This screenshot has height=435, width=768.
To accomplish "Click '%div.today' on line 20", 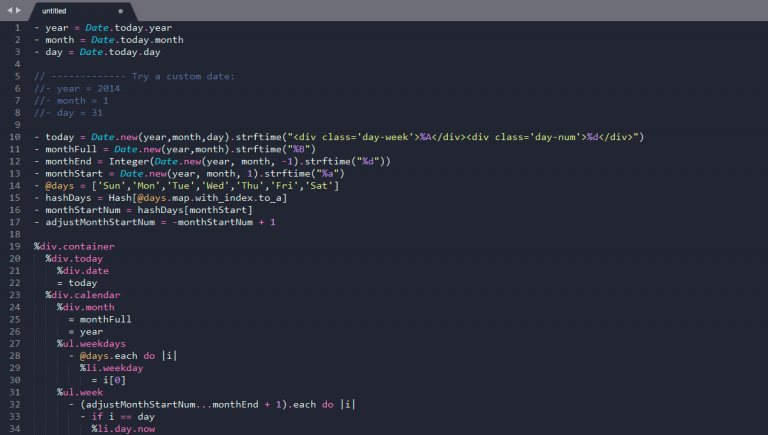I will pos(74,259).
